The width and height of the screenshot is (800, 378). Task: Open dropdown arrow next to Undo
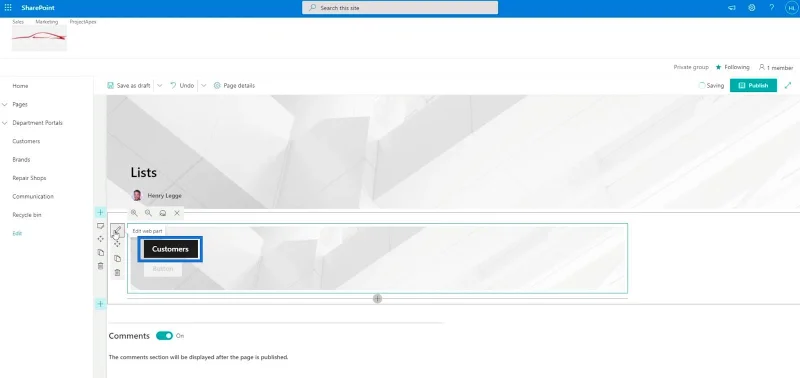click(204, 86)
